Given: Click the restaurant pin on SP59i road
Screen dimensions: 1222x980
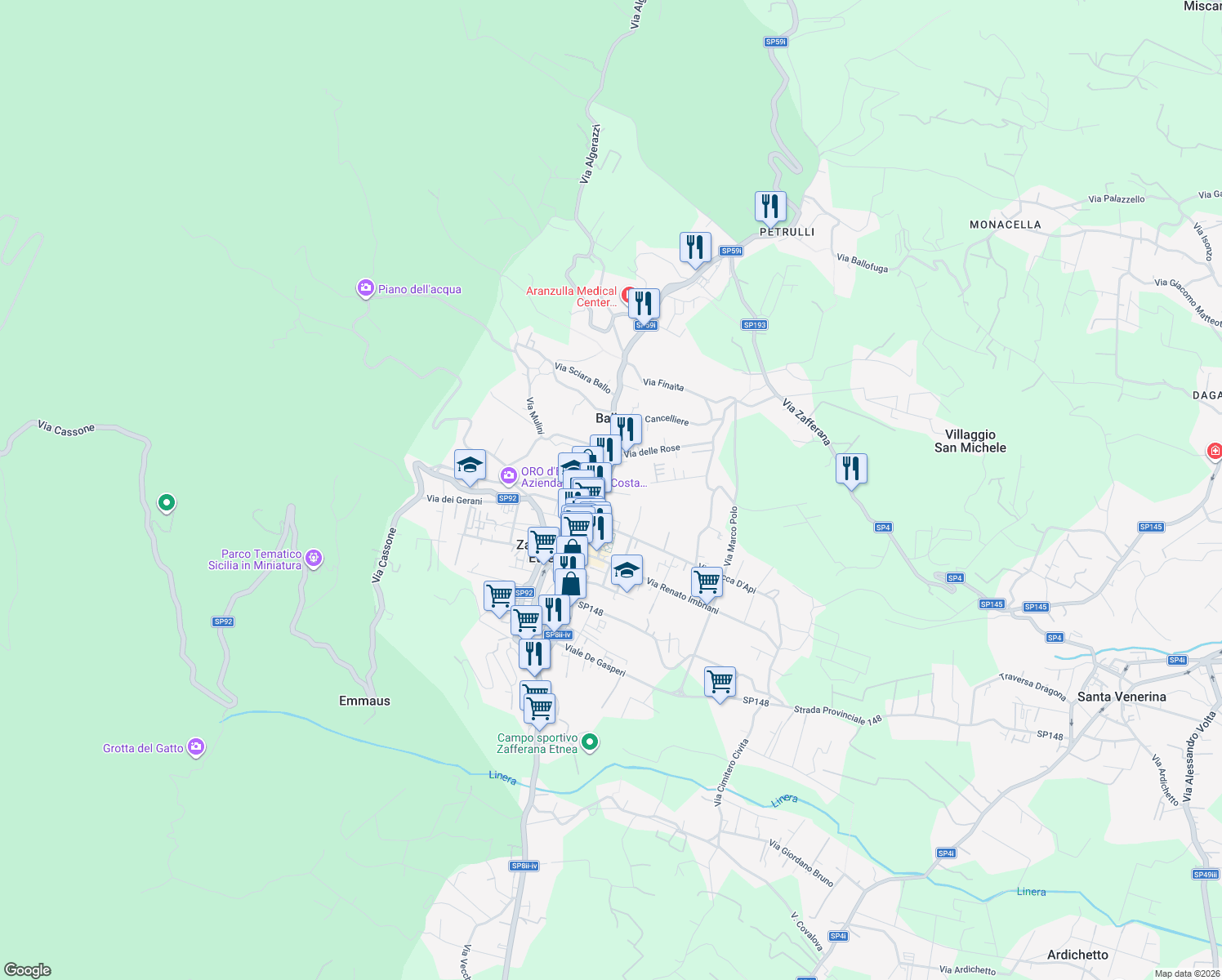Looking at the screenshot, I should pos(695,247).
